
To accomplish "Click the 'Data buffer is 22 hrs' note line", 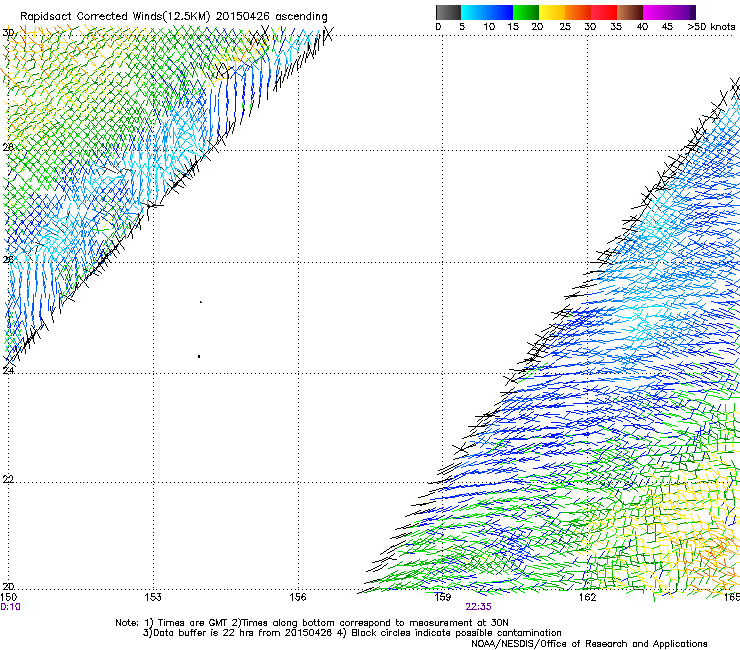I will pyautogui.click(x=352, y=633).
